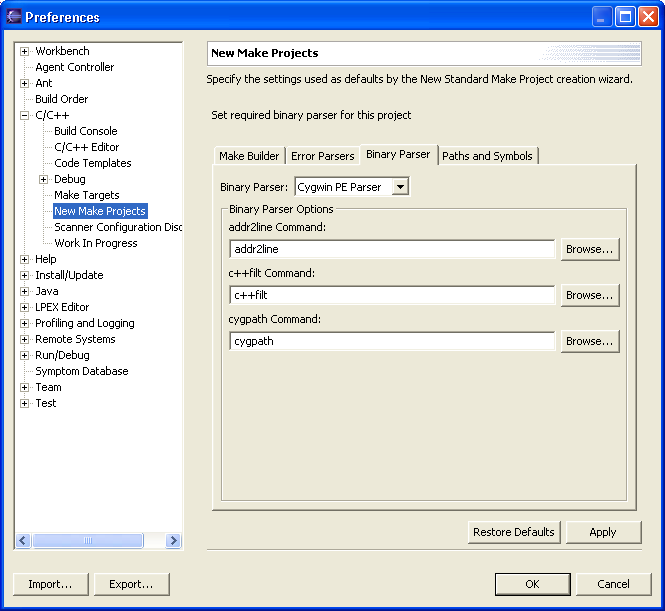
Task: Select the Team tree label
Action: 48,387
